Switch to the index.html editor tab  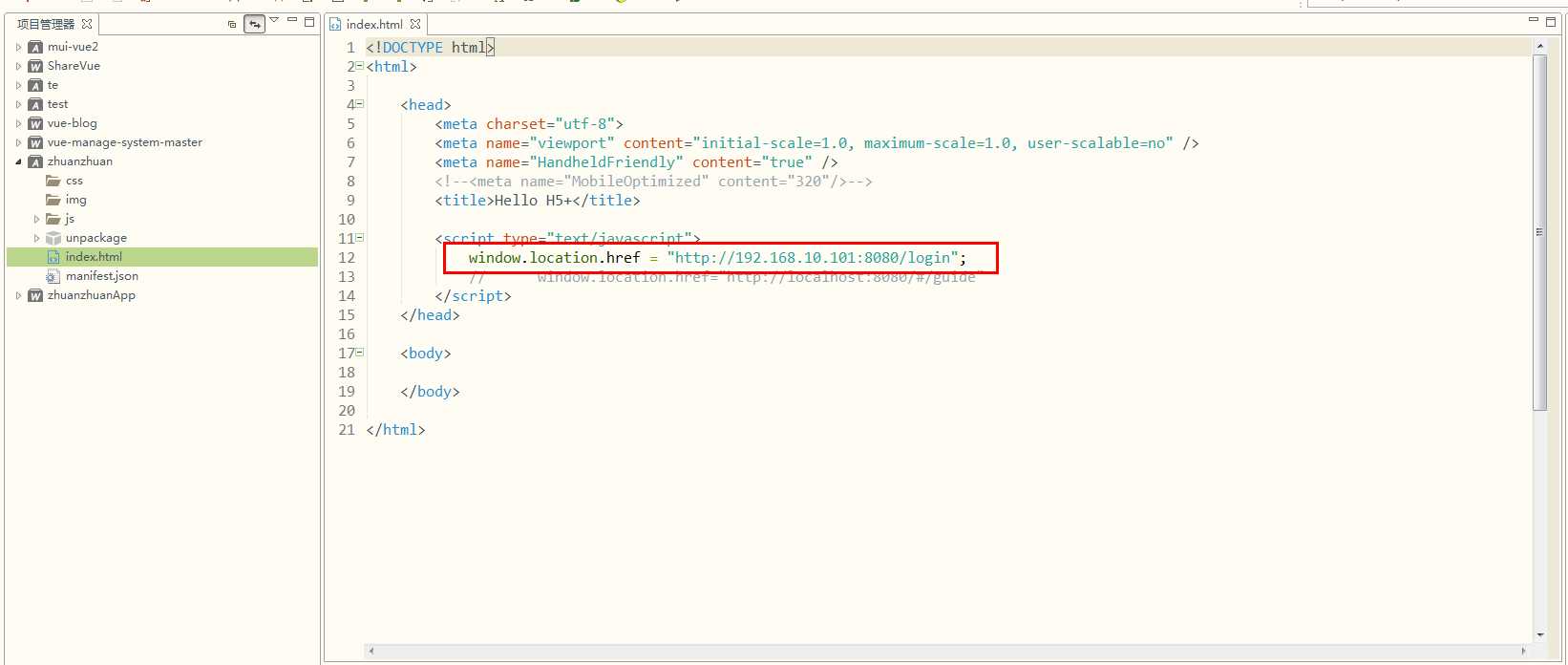pos(374,24)
